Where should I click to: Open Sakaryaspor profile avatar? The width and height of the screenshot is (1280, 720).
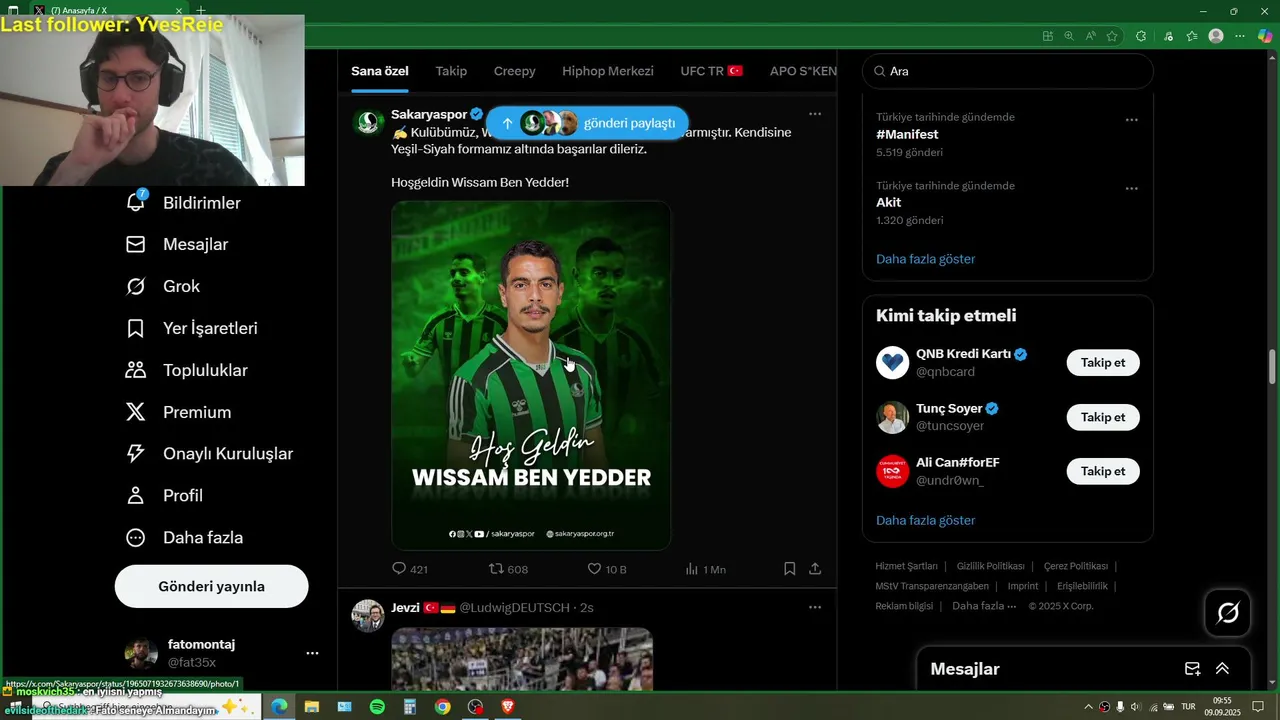click(x=368, y=122)
